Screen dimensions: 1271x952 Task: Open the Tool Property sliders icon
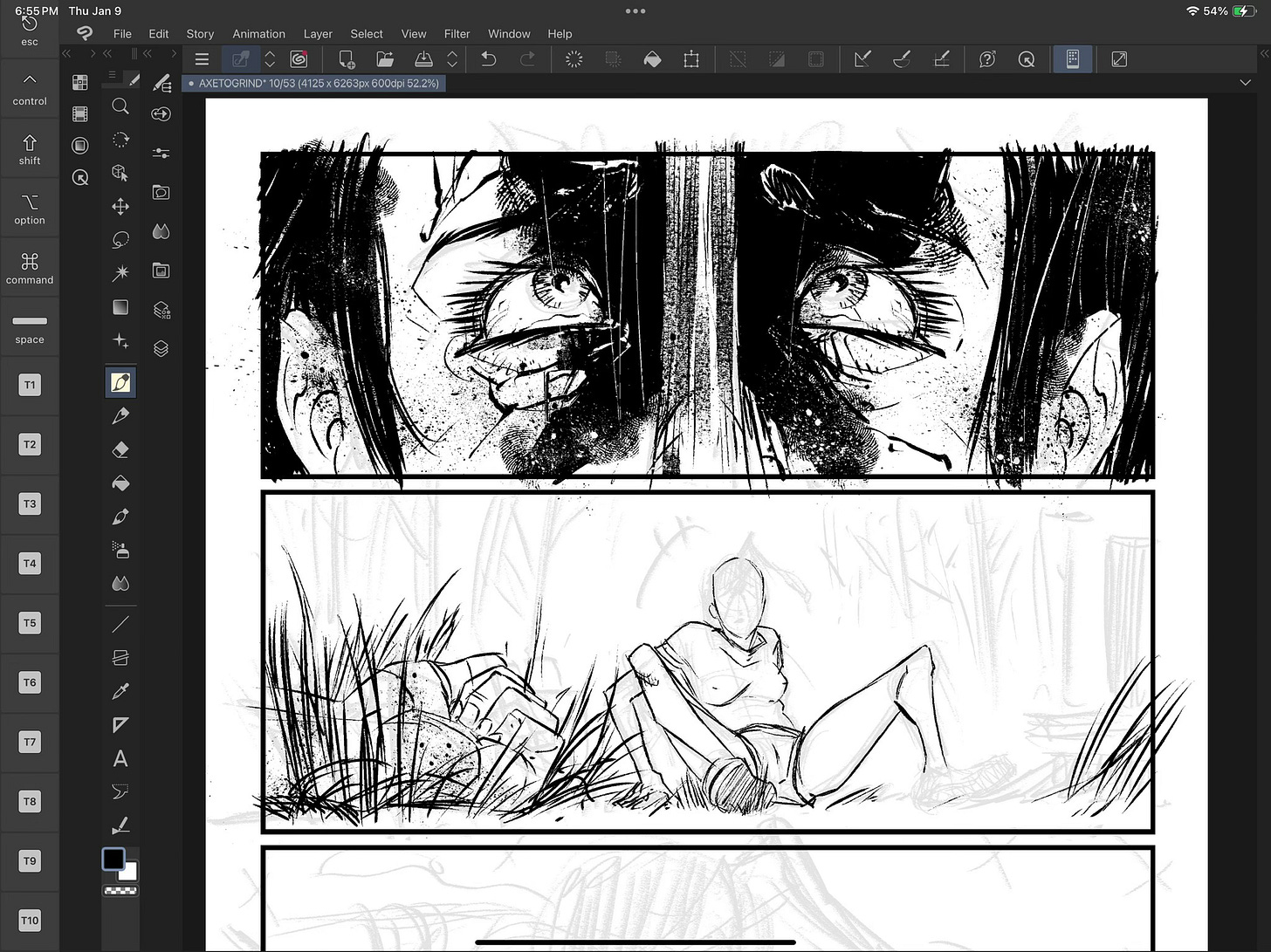click(161, 153)
